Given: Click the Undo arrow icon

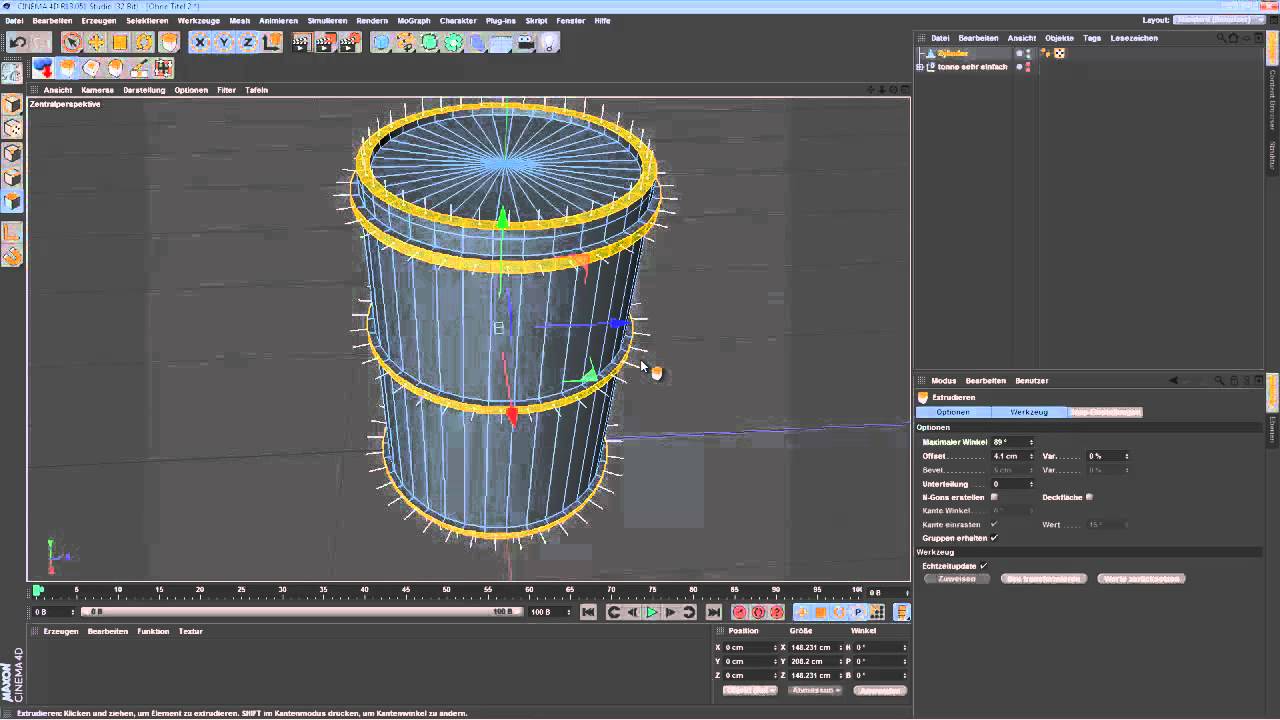Looking at the screenshot, I should click(x=18, y=42).
